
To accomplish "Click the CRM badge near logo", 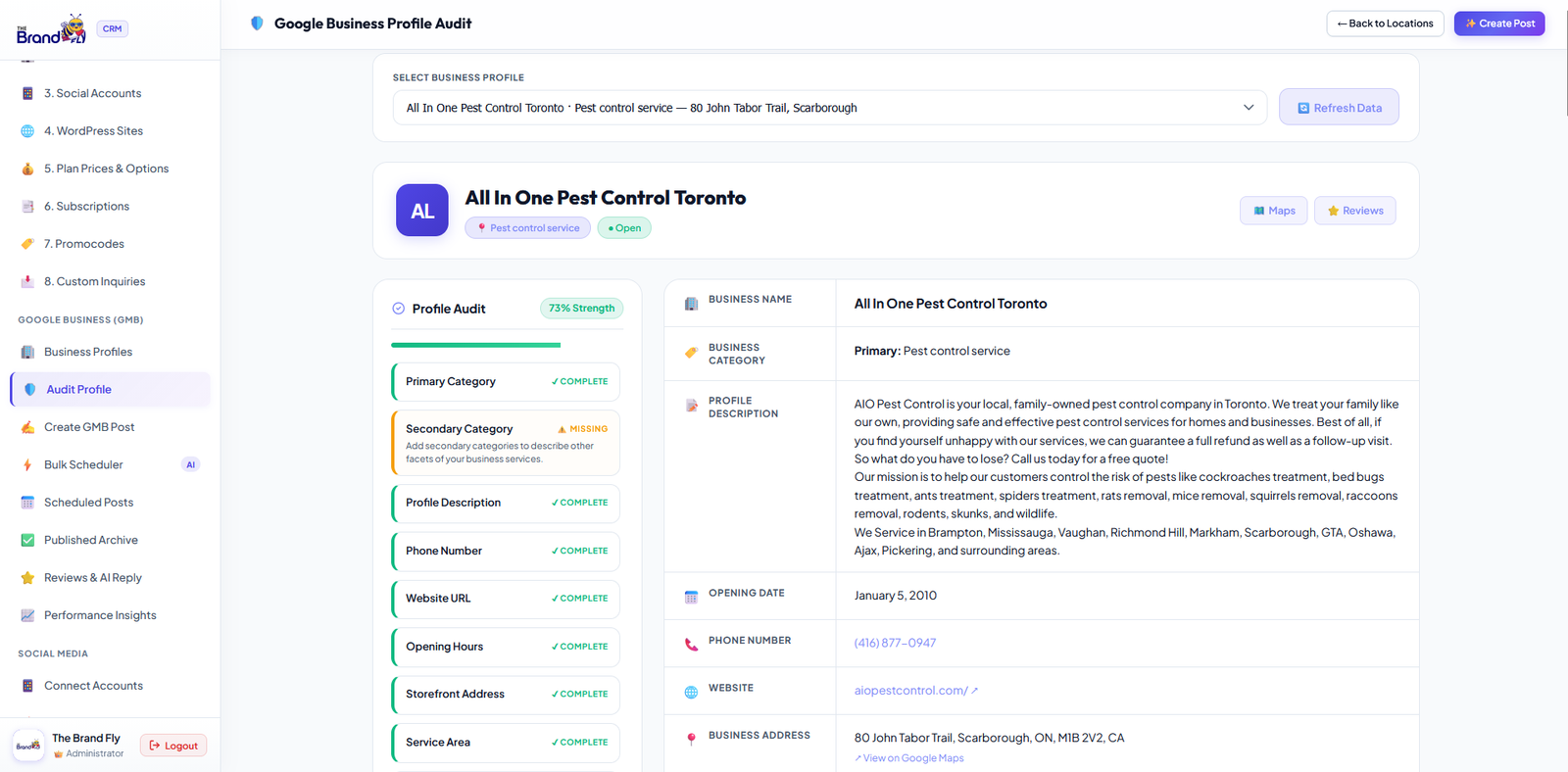I will click(113, 29).
